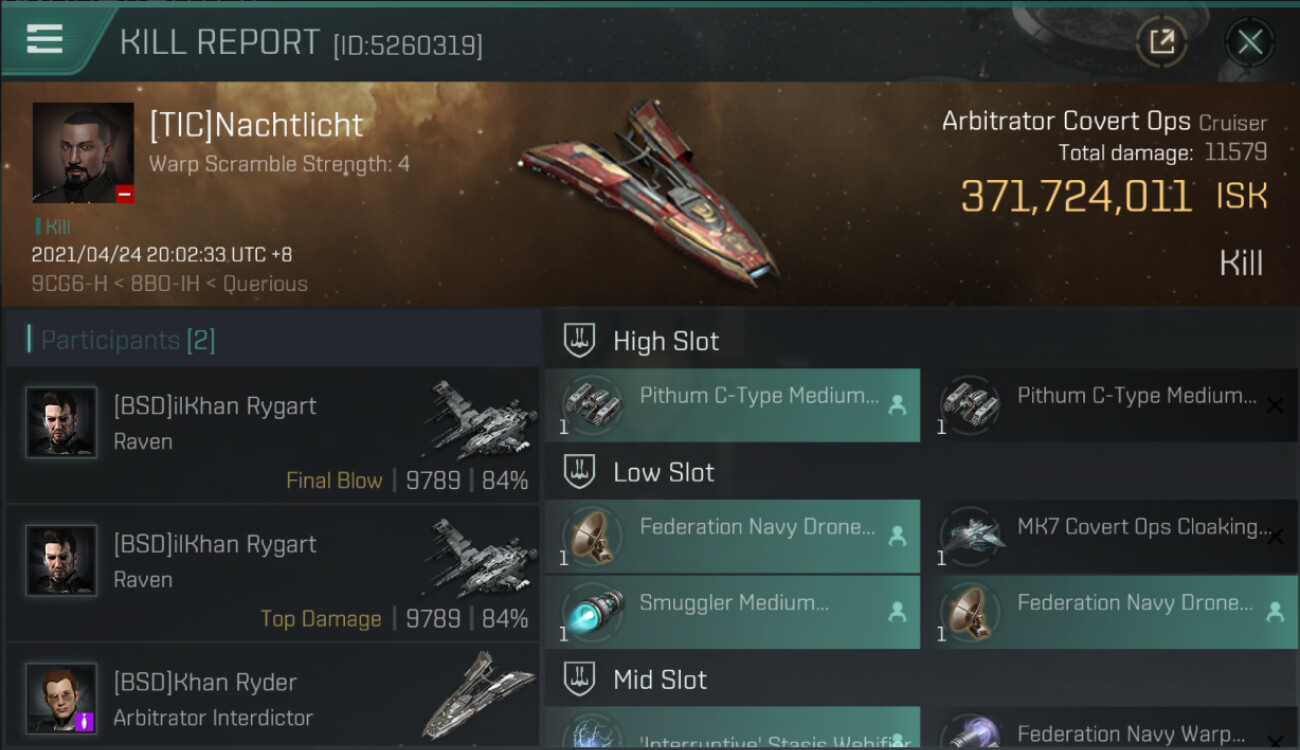The width and height of the screenshot is (1300, 750).
Task: Select first Pithum C-Type Medium module
Action: (732, 405)
